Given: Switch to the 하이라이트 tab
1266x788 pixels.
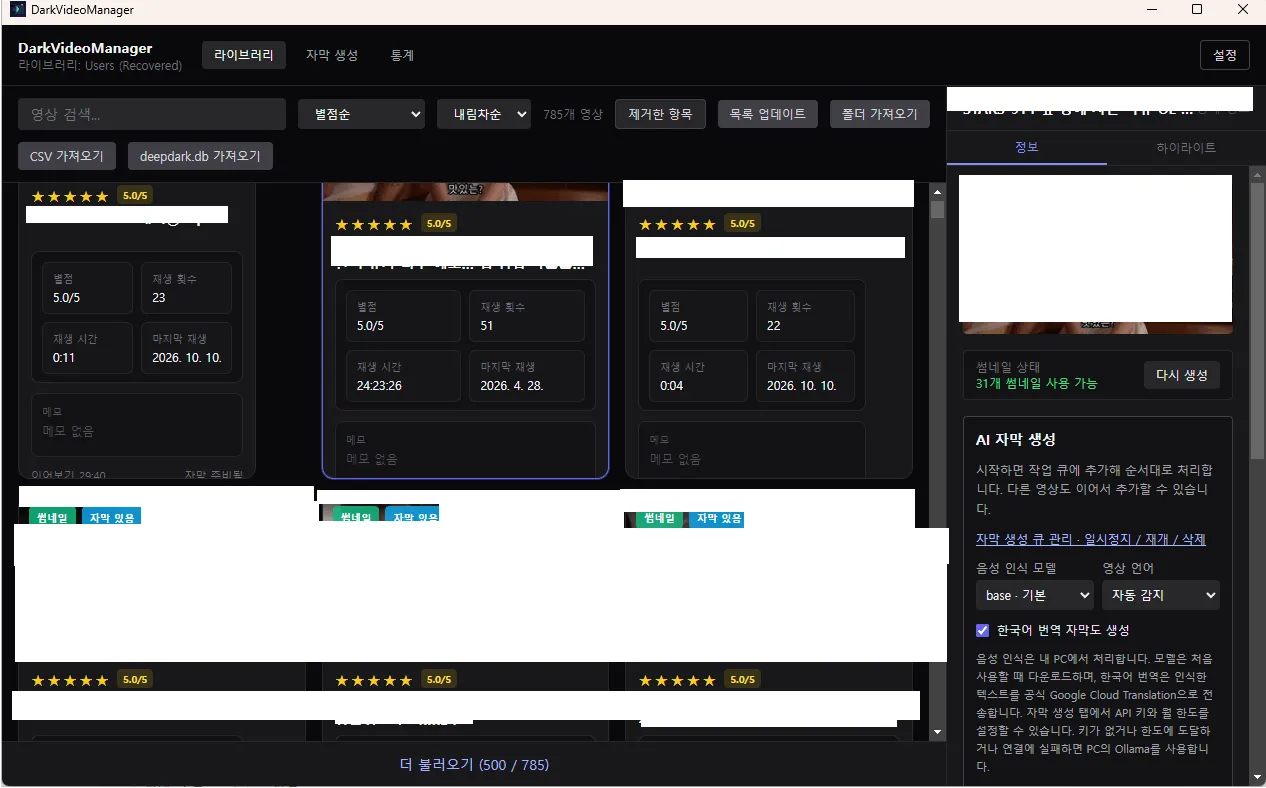Looking at the screenshot, I should point(1186,147).
